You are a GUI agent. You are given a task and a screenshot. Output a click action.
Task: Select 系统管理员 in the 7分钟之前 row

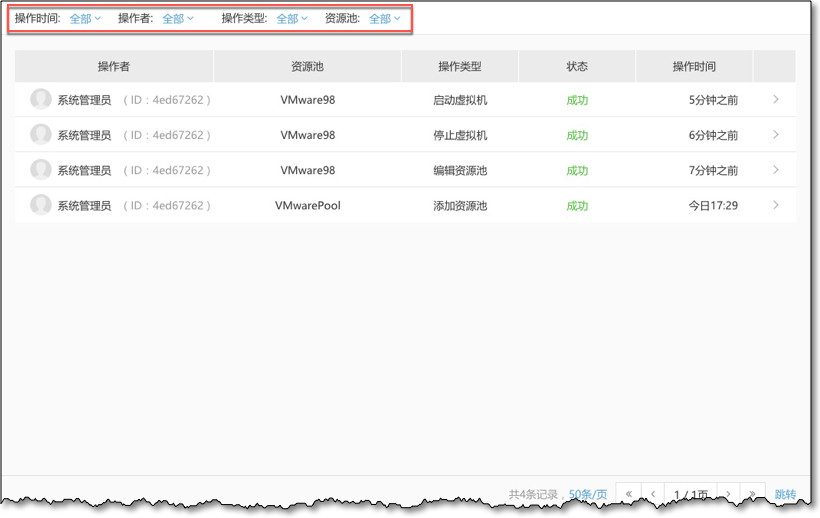coord(84,170)
